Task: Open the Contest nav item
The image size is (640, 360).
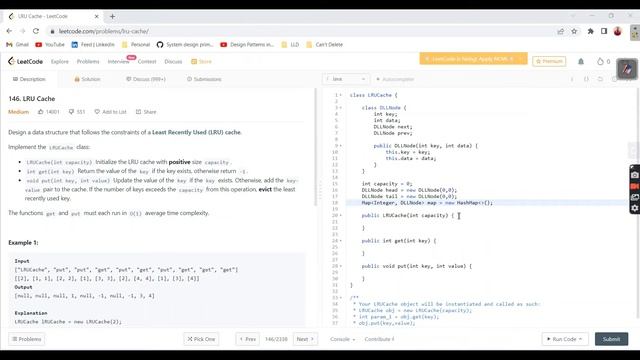Action: (147, 62)
